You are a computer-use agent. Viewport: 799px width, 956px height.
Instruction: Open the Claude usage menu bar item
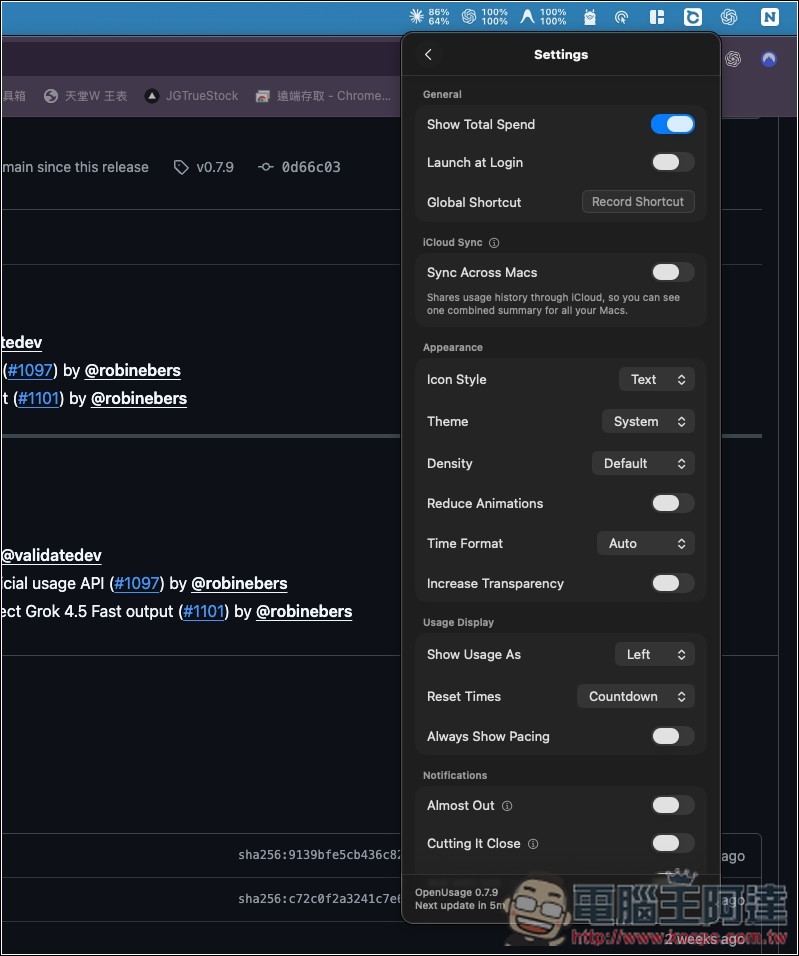point(429,16)
